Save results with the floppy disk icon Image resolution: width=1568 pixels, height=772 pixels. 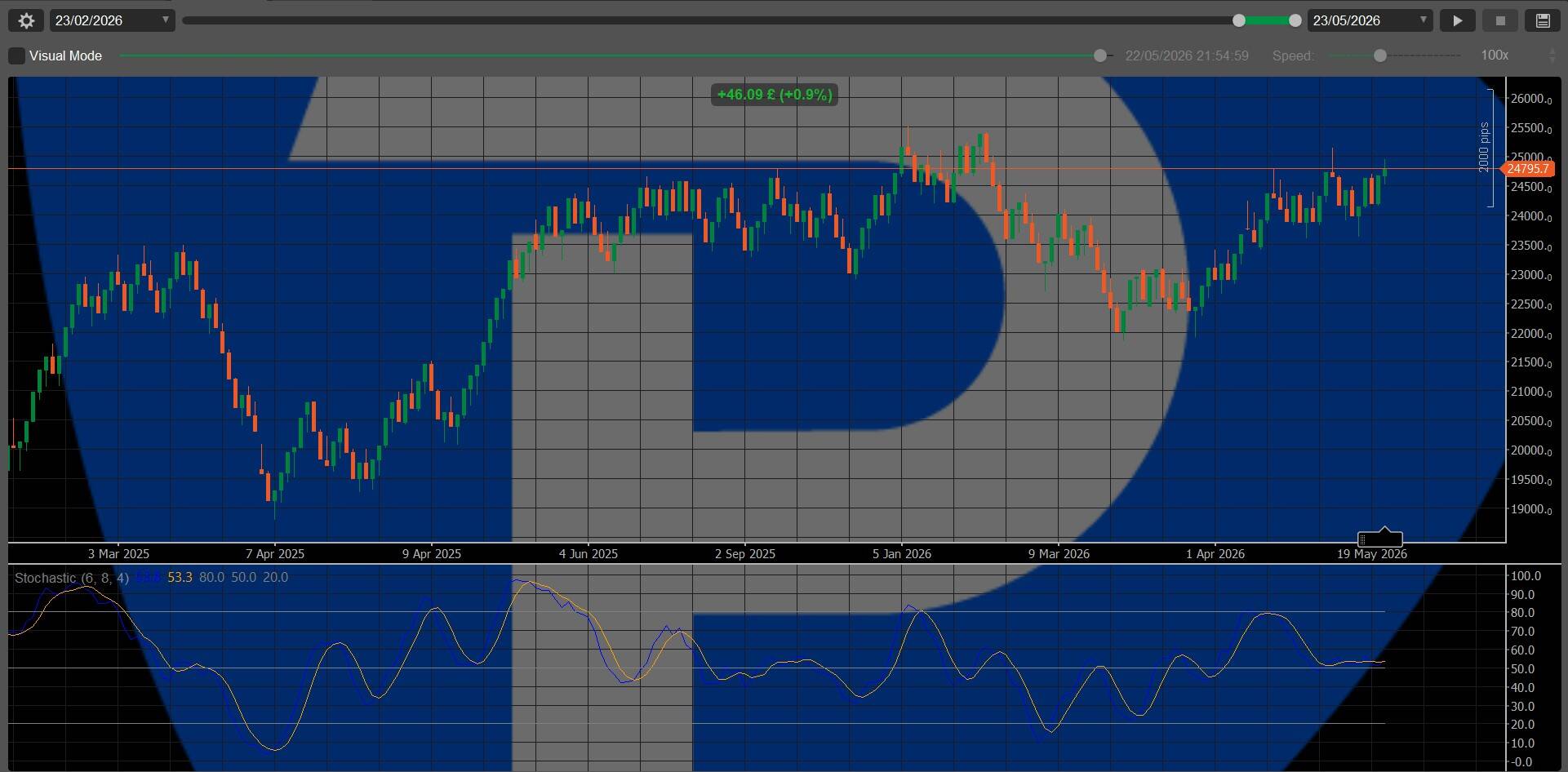(x=1543, y=20)
